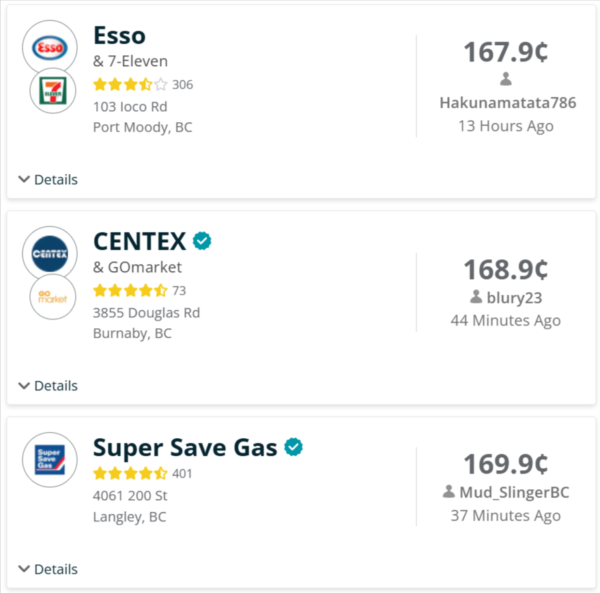Click the CENTEX verified badge icon

tap(202, 241)
